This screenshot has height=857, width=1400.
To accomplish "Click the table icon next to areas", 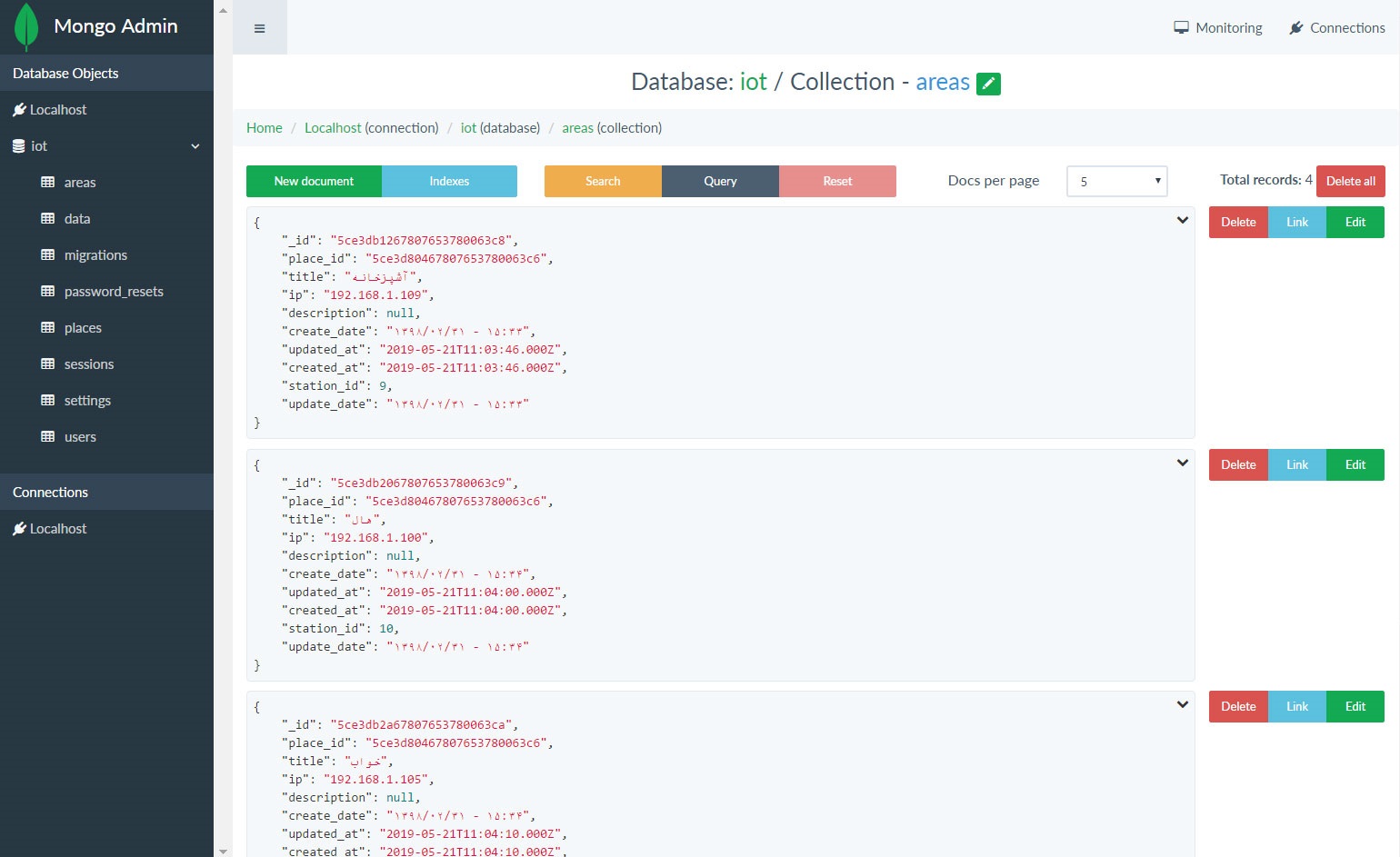I will (48, 182).
